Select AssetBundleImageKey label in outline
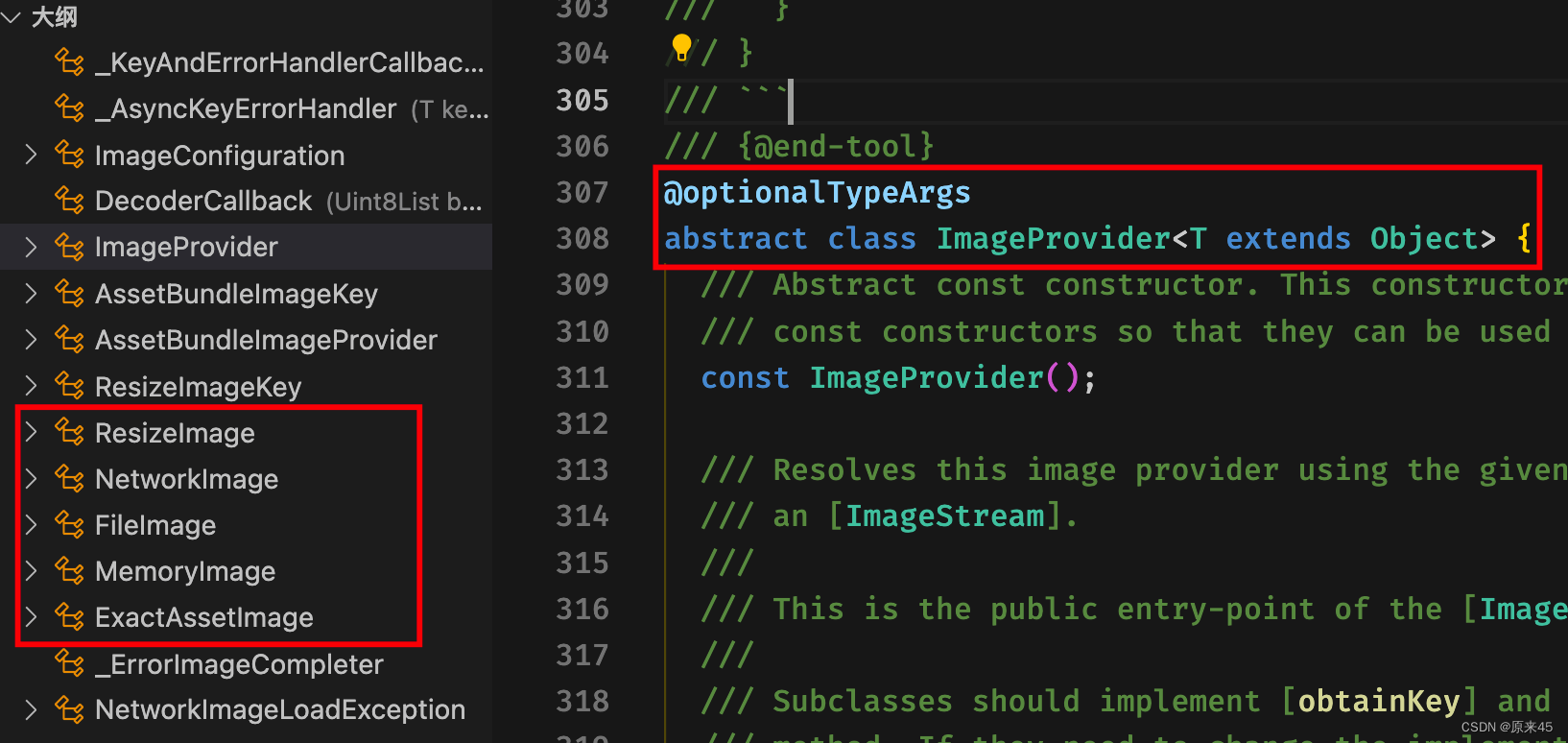The image size is (1568, 743). (x=236, y=294)
